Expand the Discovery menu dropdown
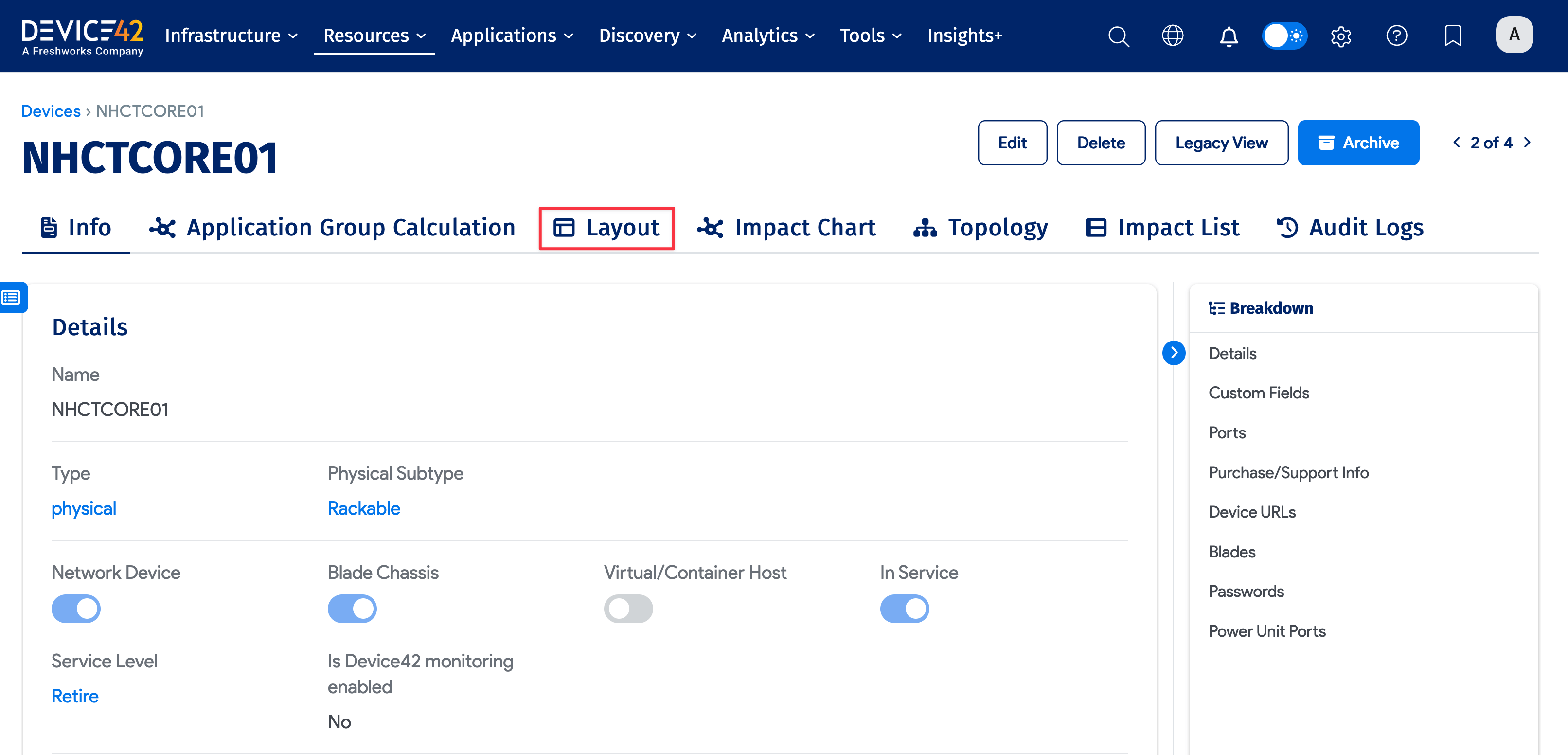The image size is (1568, 755). (647, 36)
